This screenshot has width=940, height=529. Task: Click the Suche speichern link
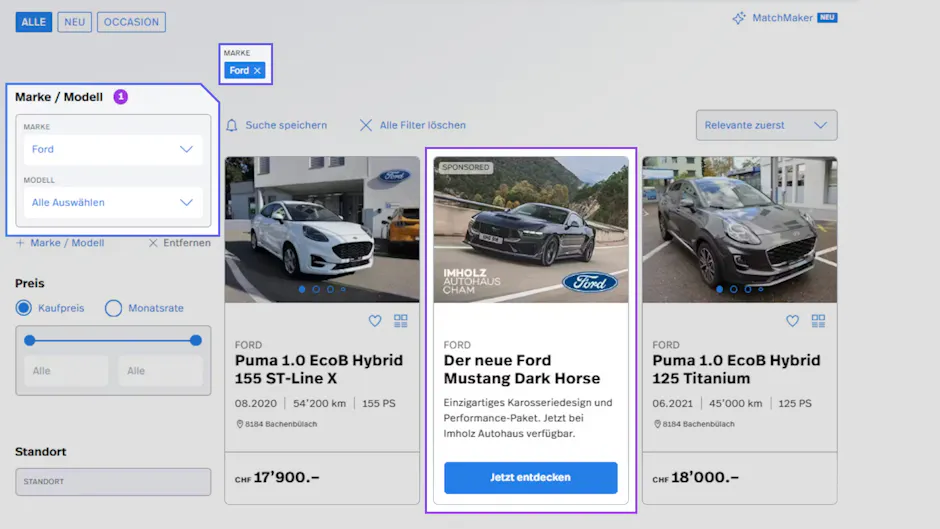click(286, 125)
